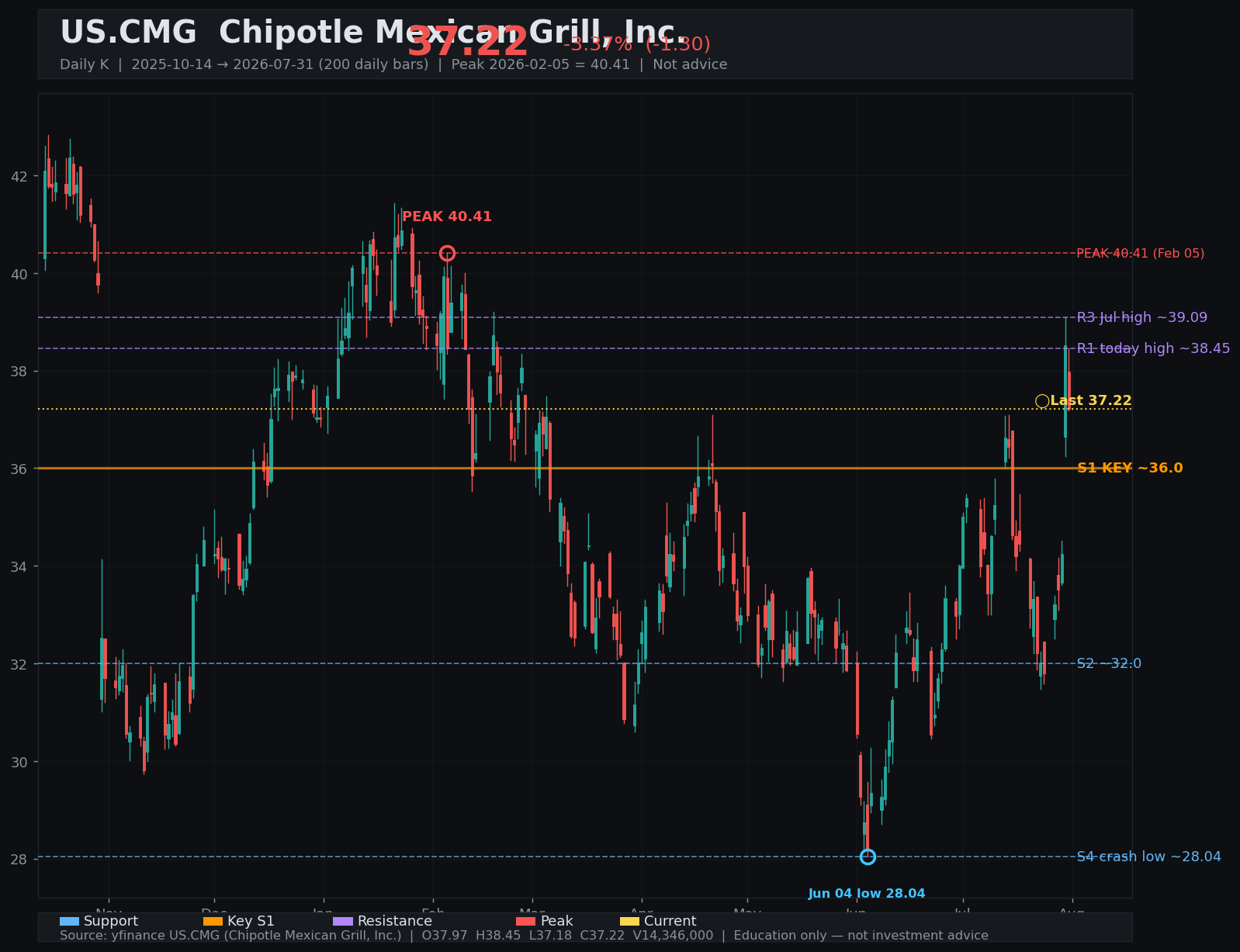Click the blue Support legend swatch

[x=69, y=921]
